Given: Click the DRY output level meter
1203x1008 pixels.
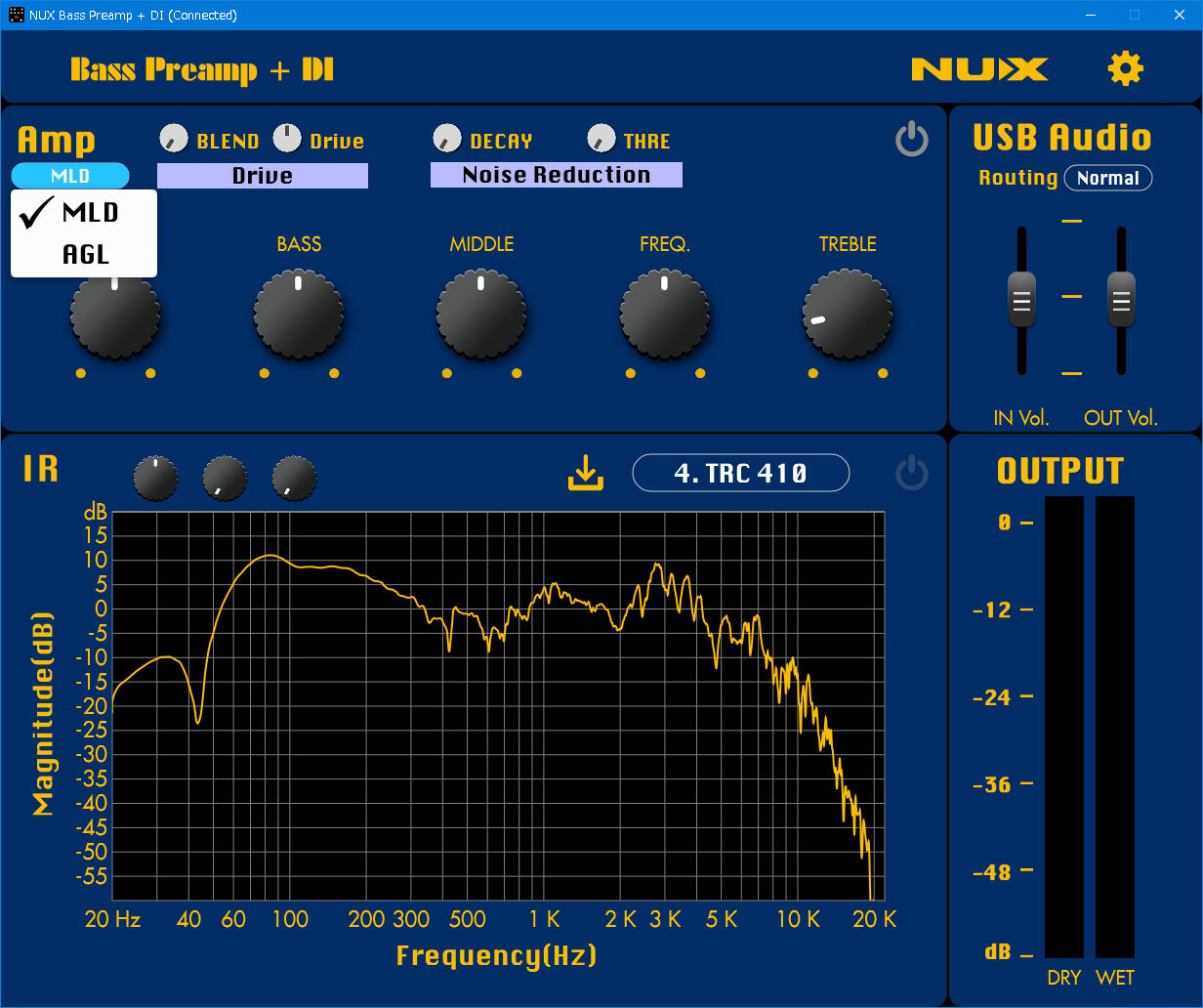Looking at the screenshot, I should click(1064, 727).
